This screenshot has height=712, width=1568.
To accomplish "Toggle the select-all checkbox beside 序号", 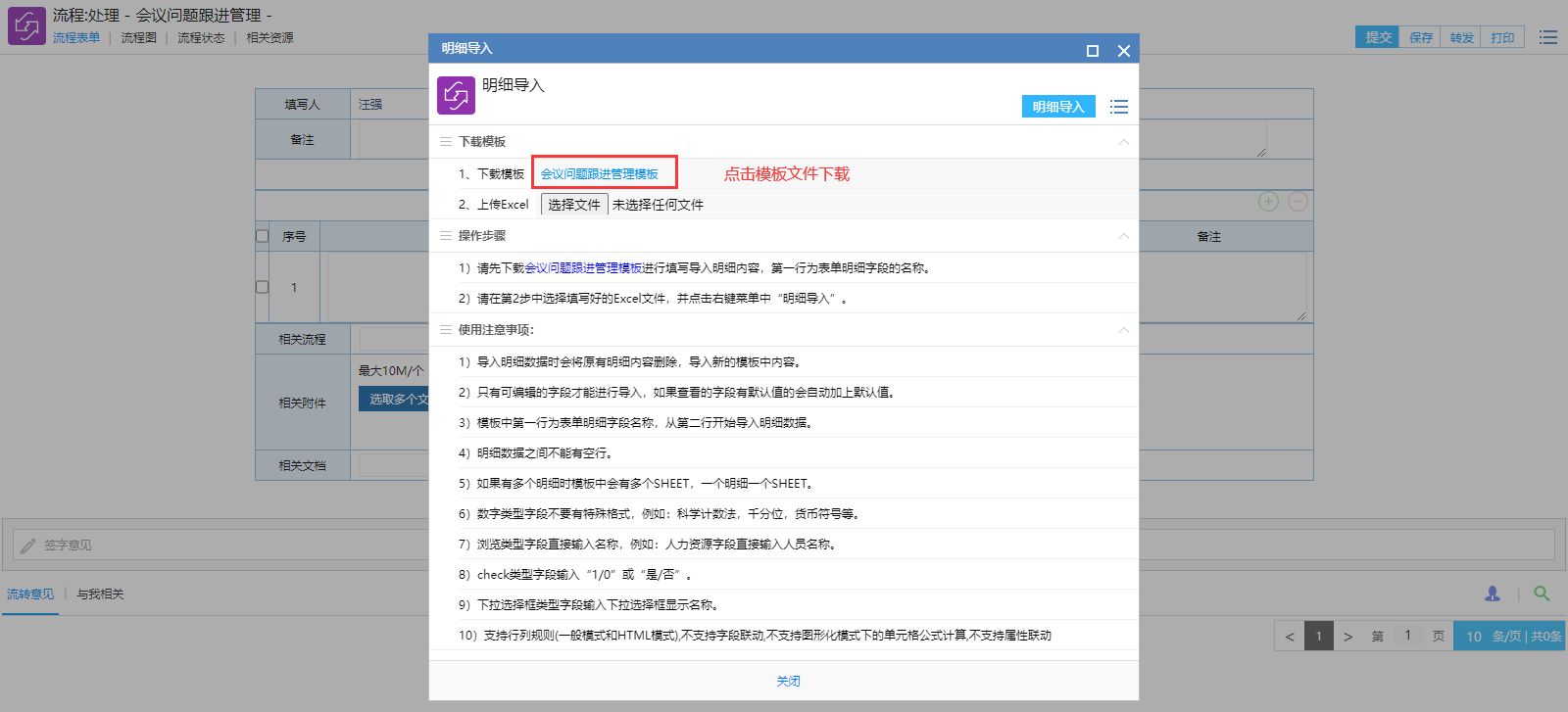I will [262, 236].
